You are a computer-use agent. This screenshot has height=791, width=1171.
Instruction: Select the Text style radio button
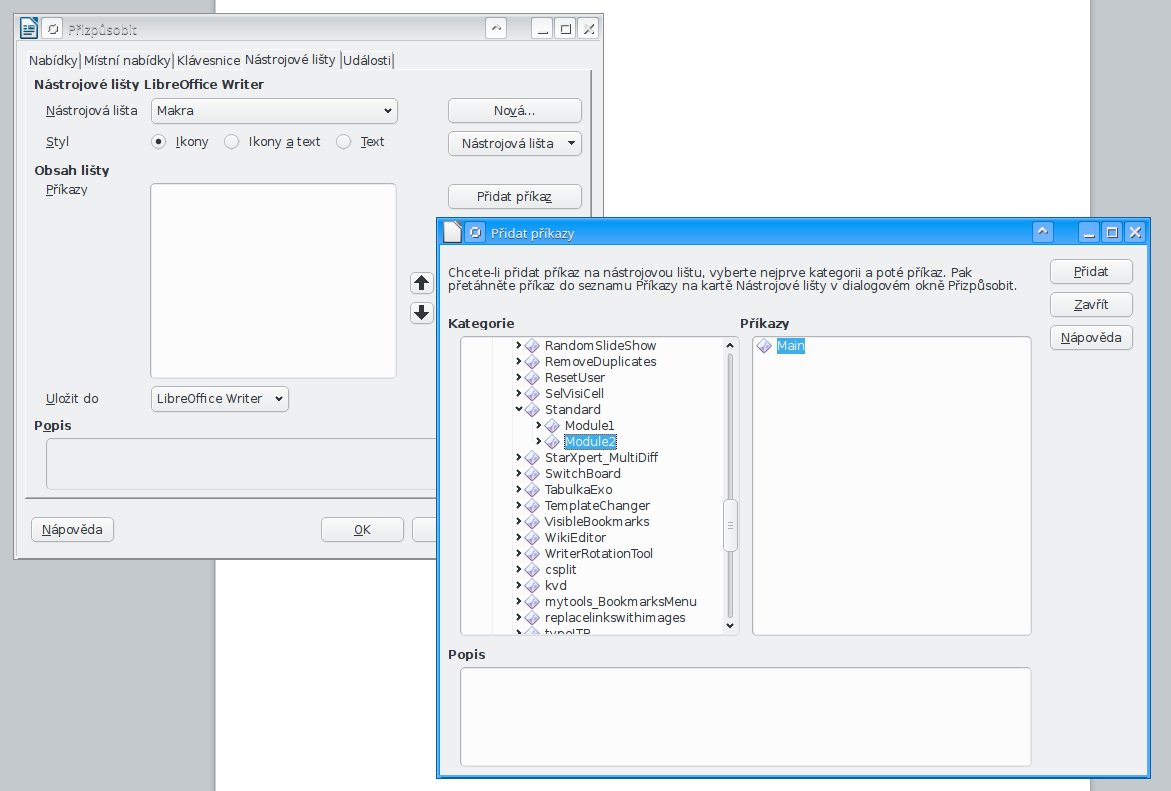point(344,141)
